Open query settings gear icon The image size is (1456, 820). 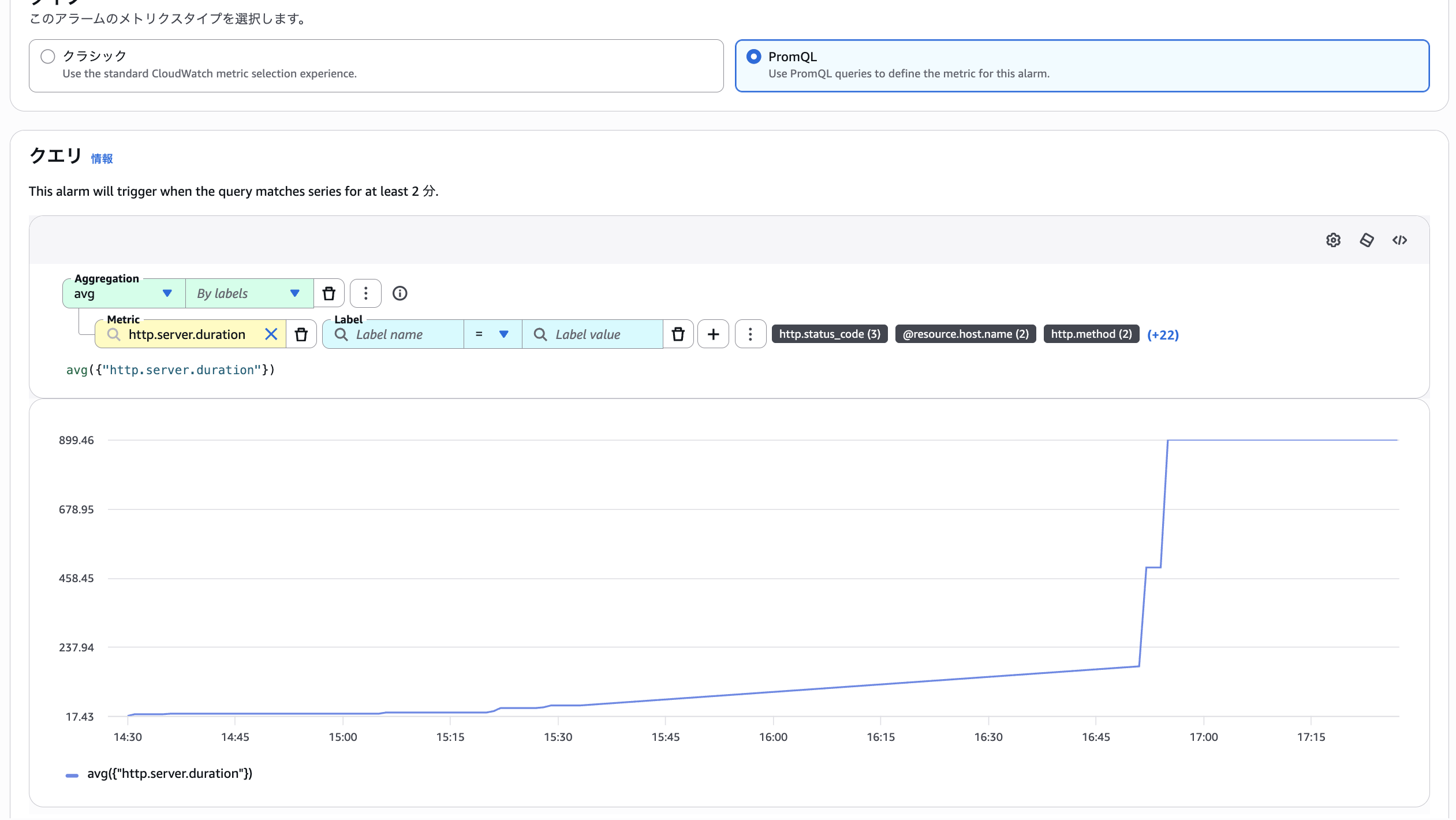tap(1332, 240)
